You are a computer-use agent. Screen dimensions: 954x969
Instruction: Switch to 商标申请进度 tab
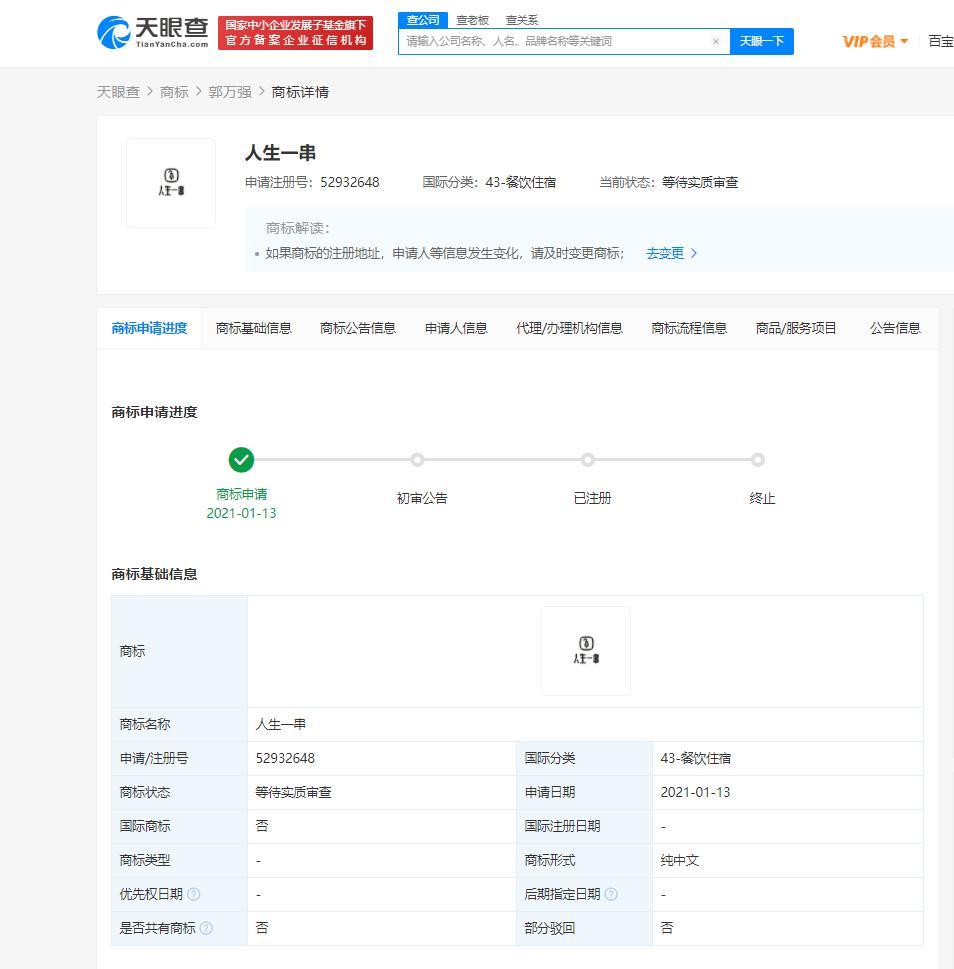[150, 328]
